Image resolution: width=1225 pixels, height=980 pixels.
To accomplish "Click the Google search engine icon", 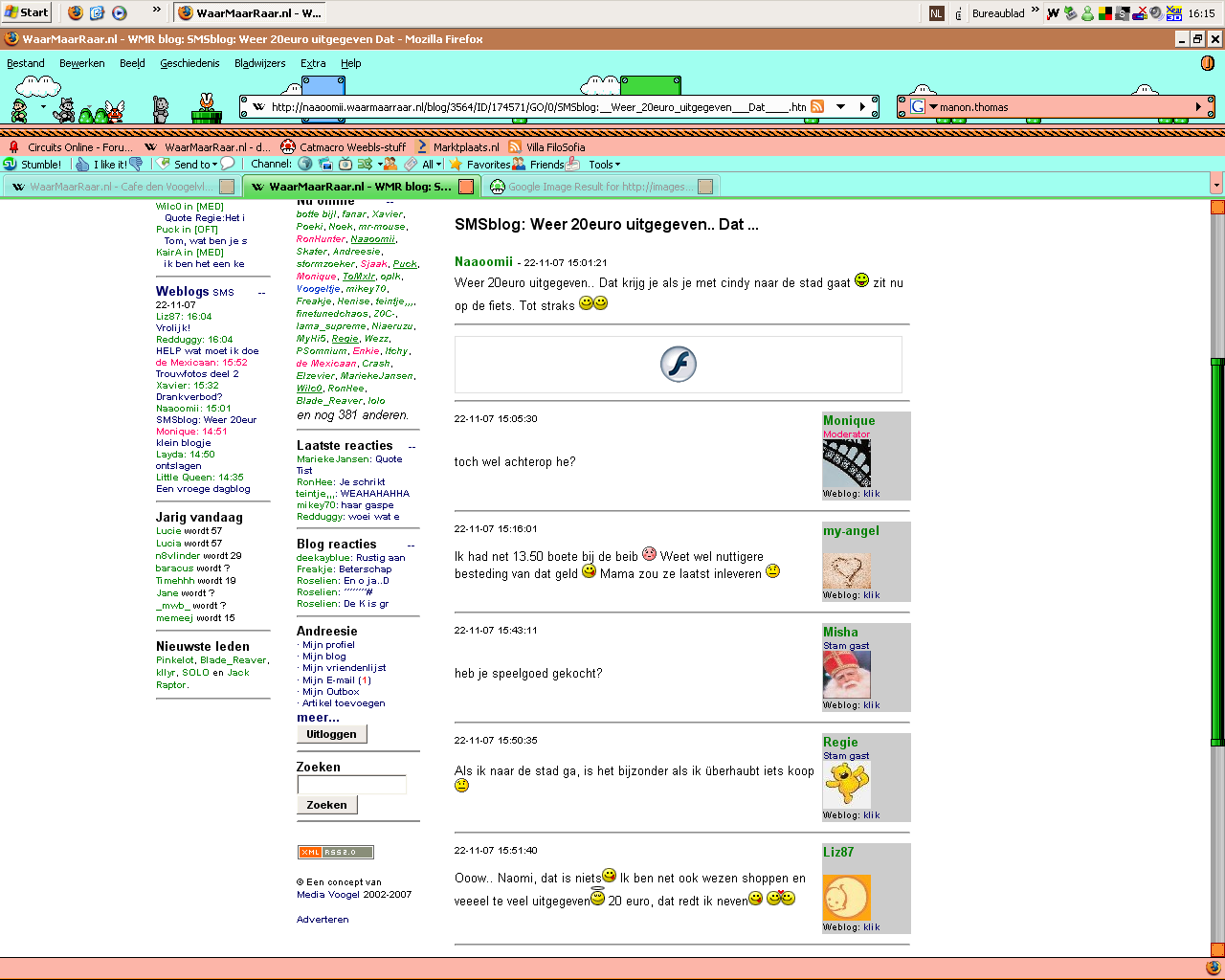I will click(x=918, y=107).
